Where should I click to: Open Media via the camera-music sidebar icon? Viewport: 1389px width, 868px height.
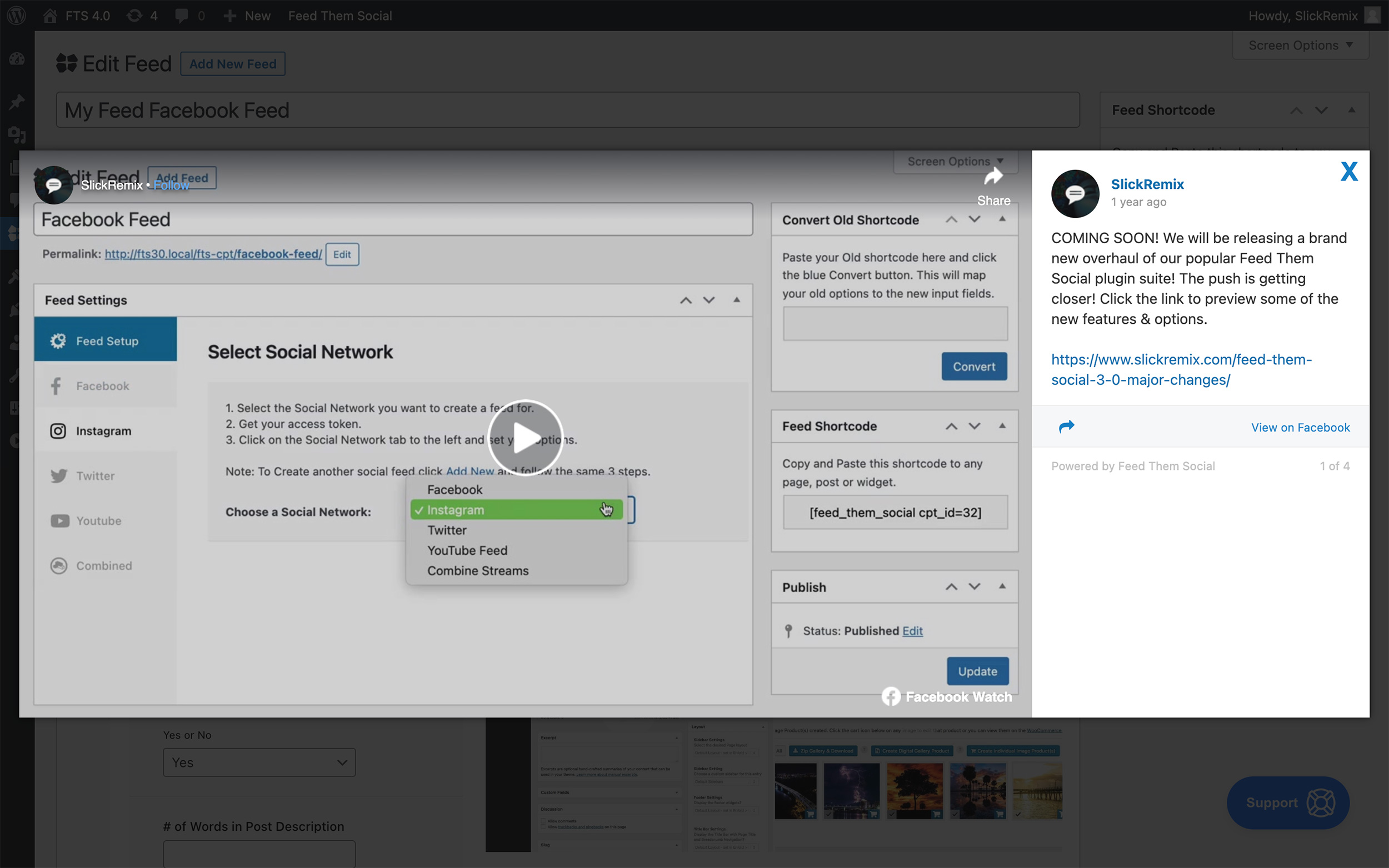[x=17, y=135]
